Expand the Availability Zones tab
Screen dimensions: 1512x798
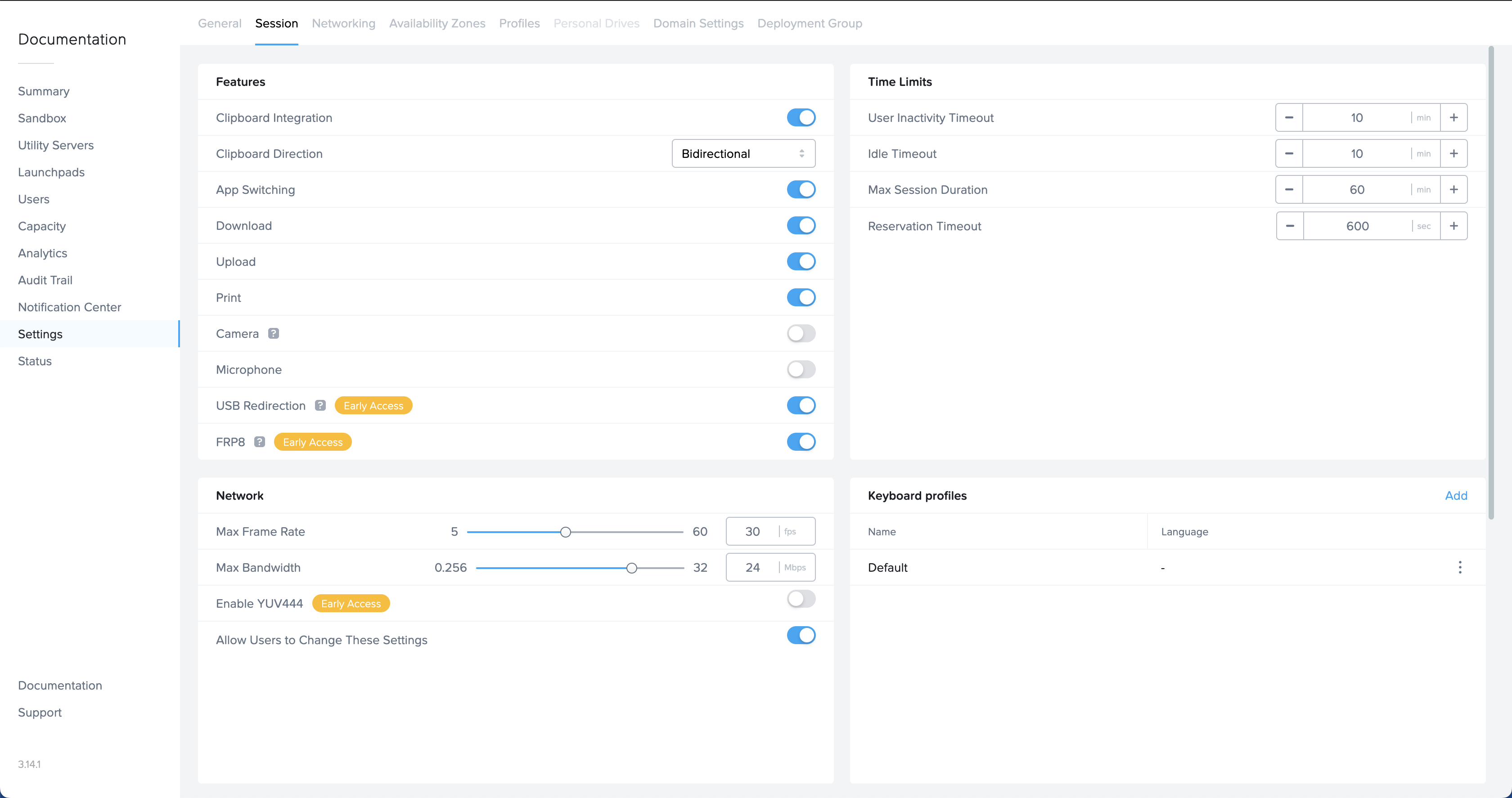click(x=437, y=23)
